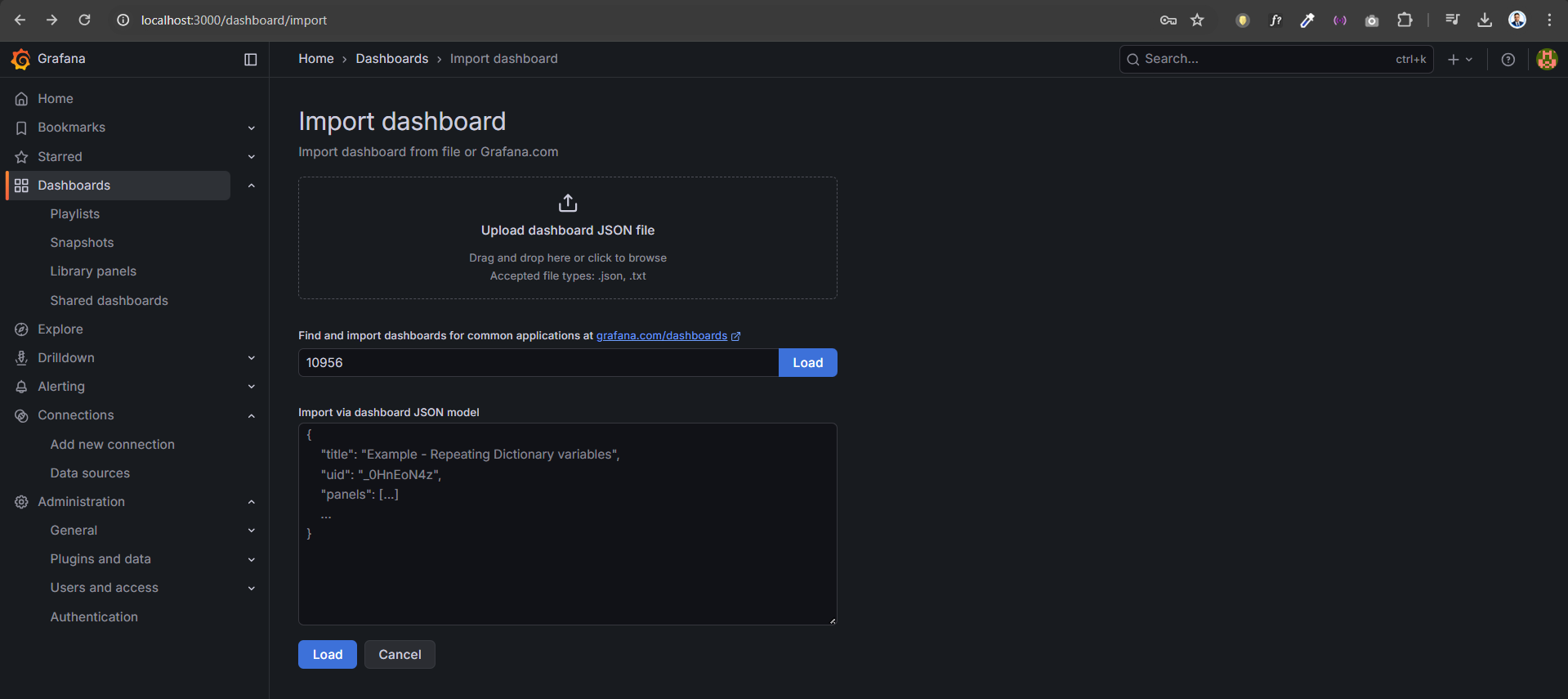Viewport: 1568px width, 699px height.
Task: Go to Home breadcrumb link
Action: point(316,59)
